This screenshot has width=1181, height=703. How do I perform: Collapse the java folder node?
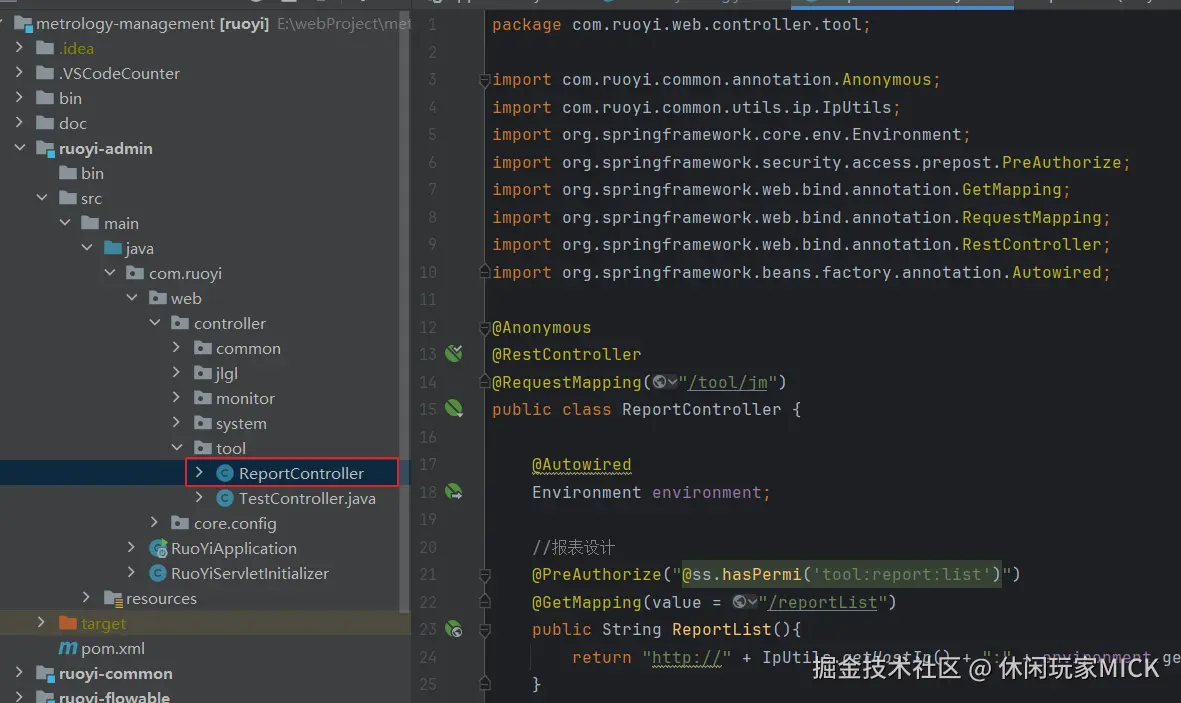[x=87, y=247]
